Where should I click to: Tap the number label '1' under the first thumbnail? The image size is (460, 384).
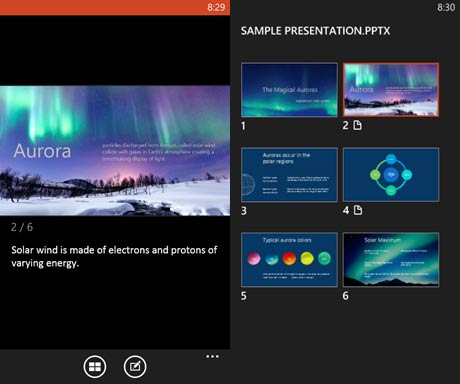point(243,126)
